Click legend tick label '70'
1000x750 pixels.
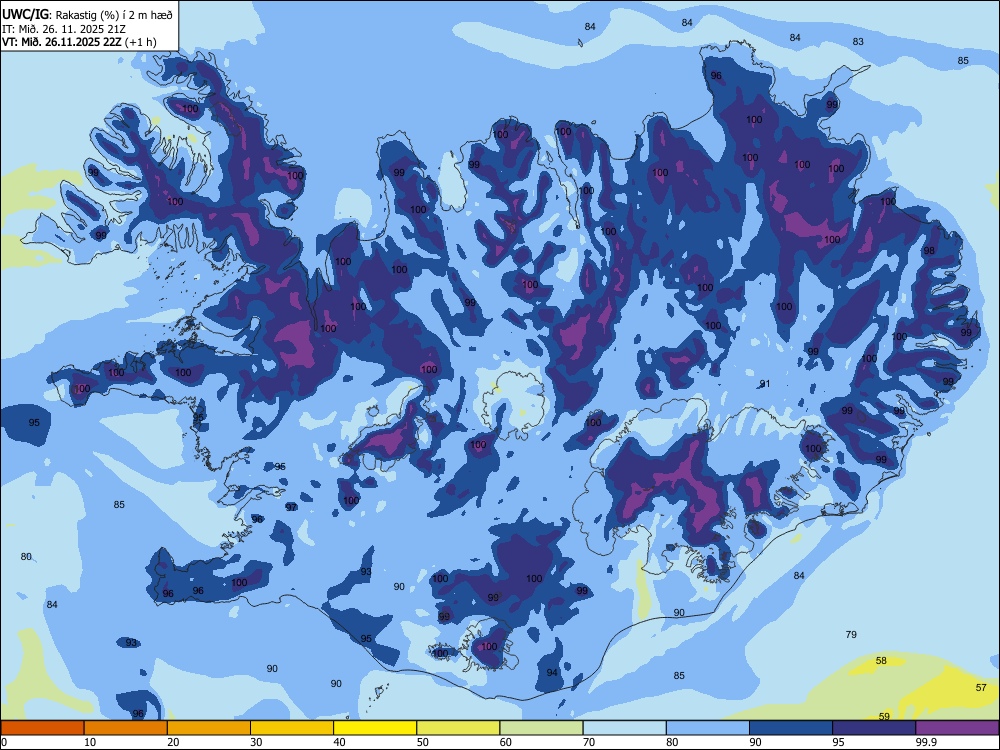589,742
